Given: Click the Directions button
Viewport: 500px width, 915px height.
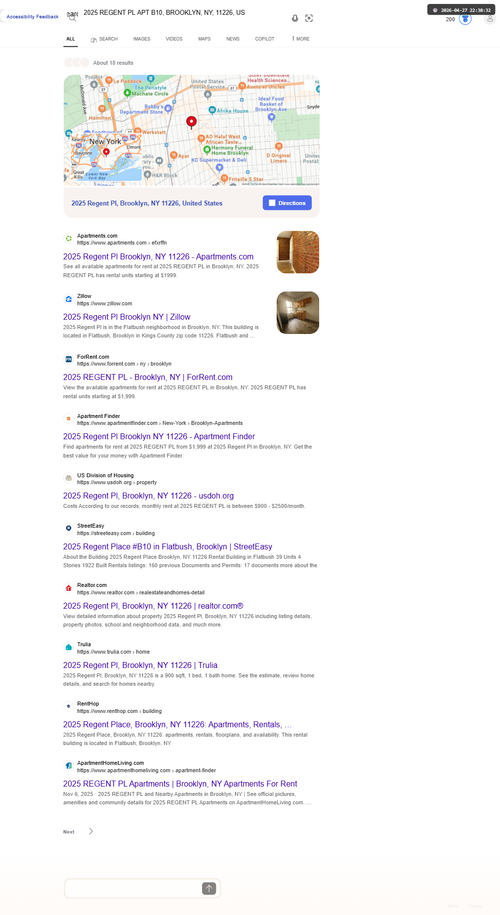Looking at the screenshot, I should (x=287, y=203).
